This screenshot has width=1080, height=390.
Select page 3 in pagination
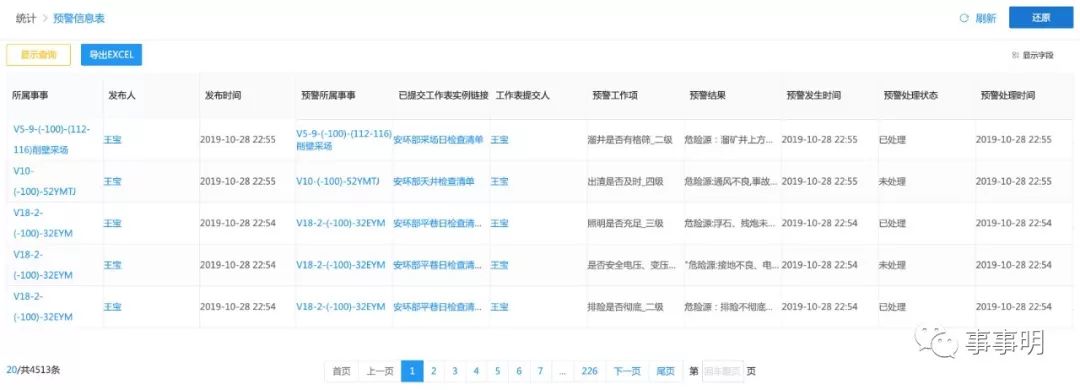tap(455, 371)
